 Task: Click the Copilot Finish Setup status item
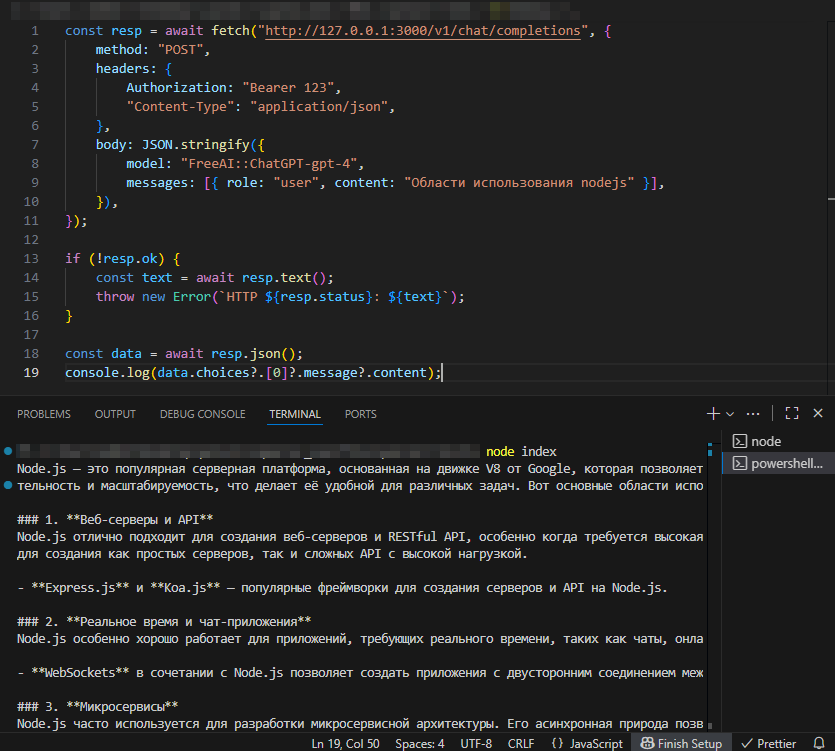[680, 743]
